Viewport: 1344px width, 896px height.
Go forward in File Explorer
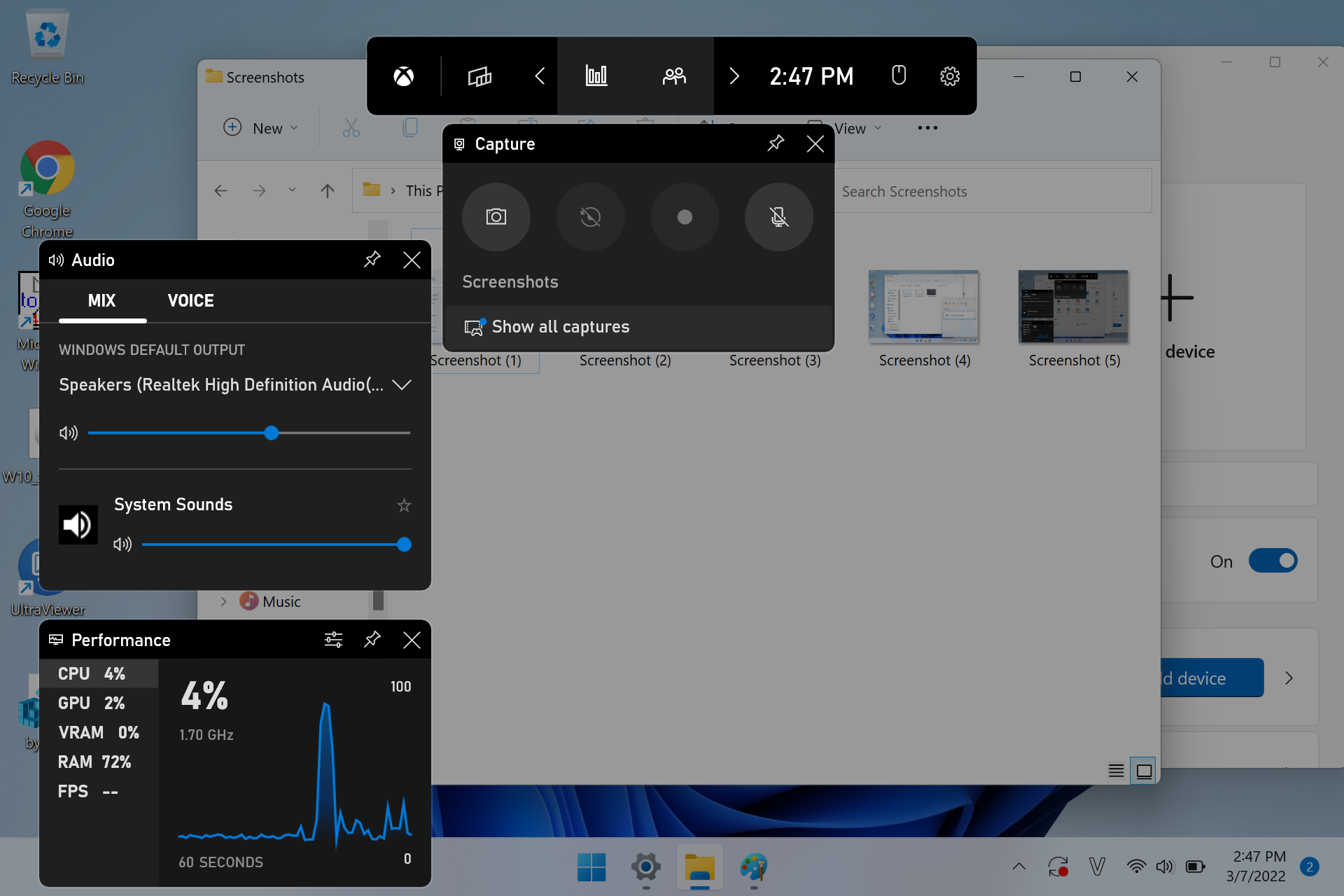(x=260, y=190)
